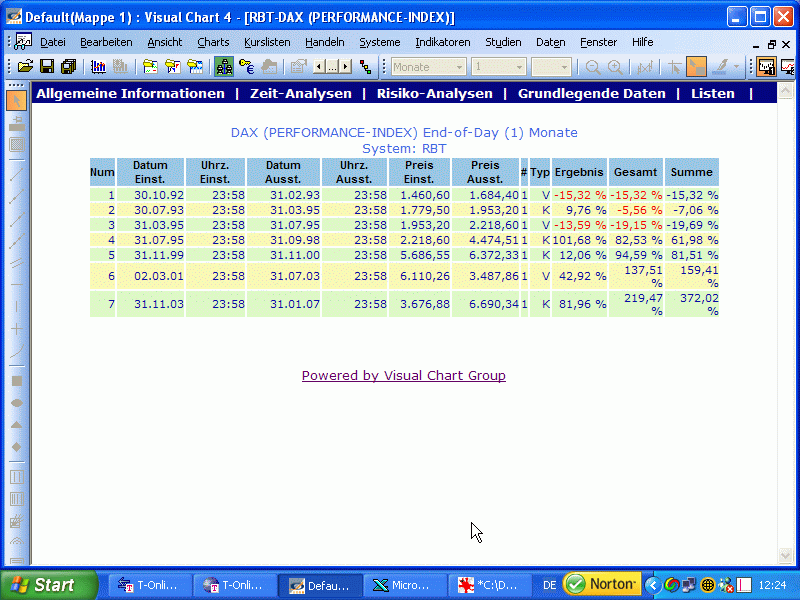
Task: Open the Monate timeframe dropdown
Action: click(x=460, y=67)
